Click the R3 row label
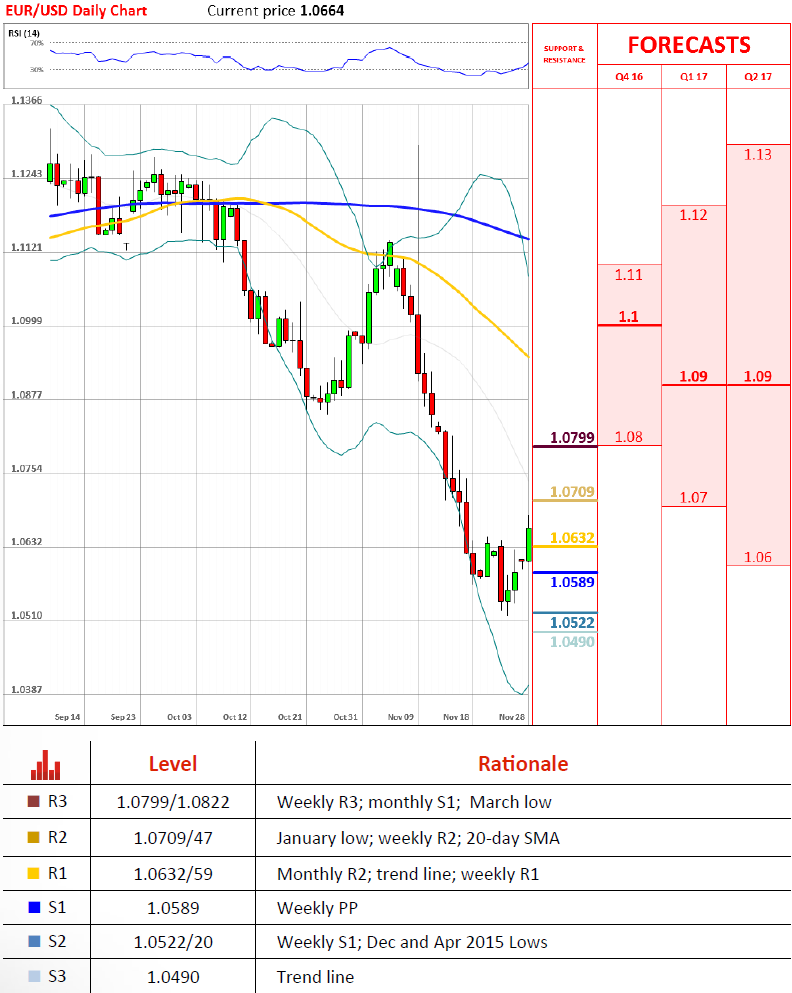This screenshot has height=993, width=792. 57,802
